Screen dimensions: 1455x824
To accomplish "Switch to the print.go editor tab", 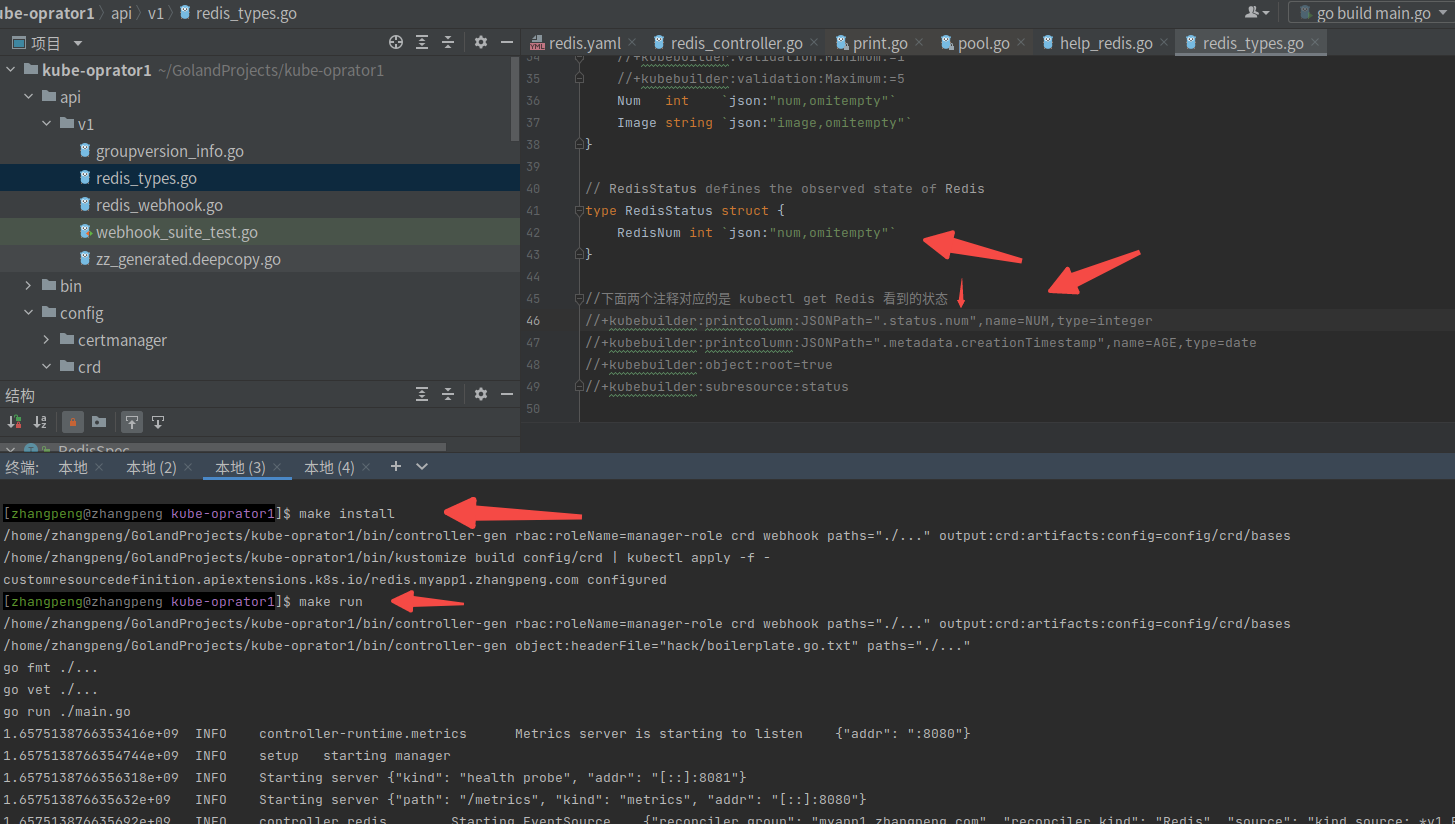I will 878,43.
